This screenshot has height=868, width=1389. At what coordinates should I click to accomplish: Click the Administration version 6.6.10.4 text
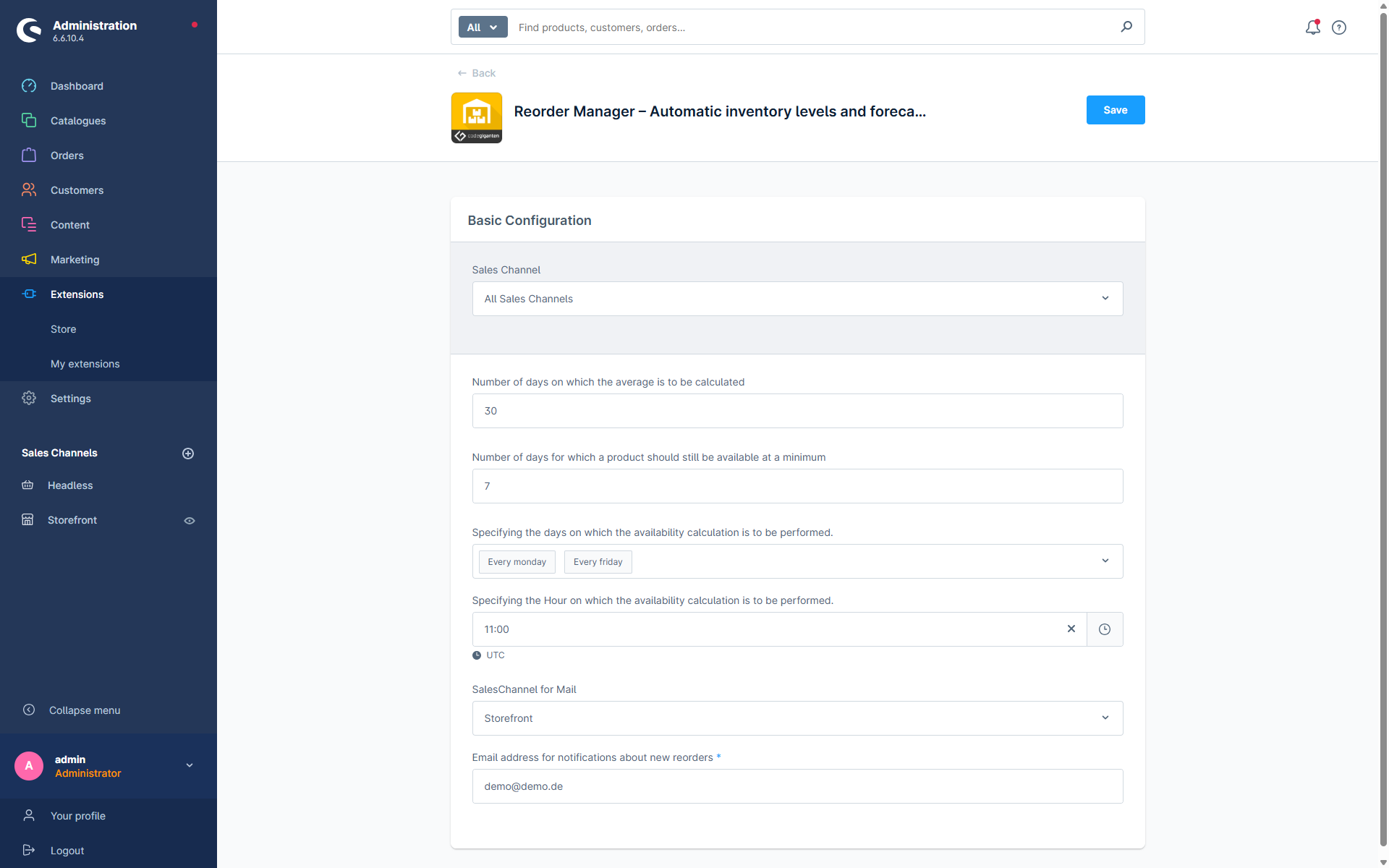(x=68, y=38)
